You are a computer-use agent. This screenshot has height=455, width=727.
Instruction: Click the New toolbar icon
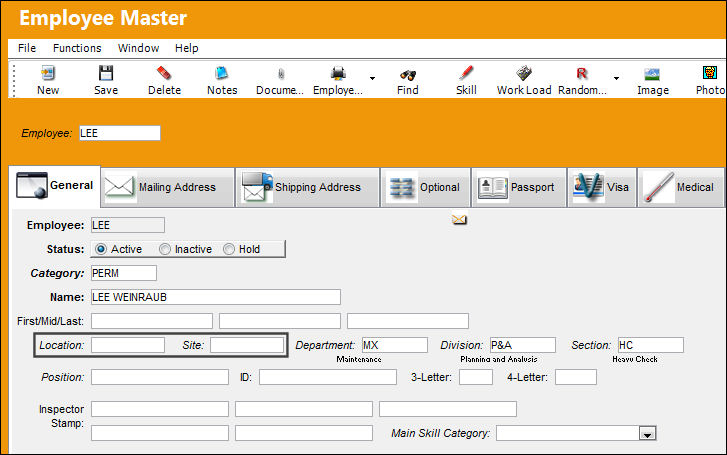pos(48,73)
